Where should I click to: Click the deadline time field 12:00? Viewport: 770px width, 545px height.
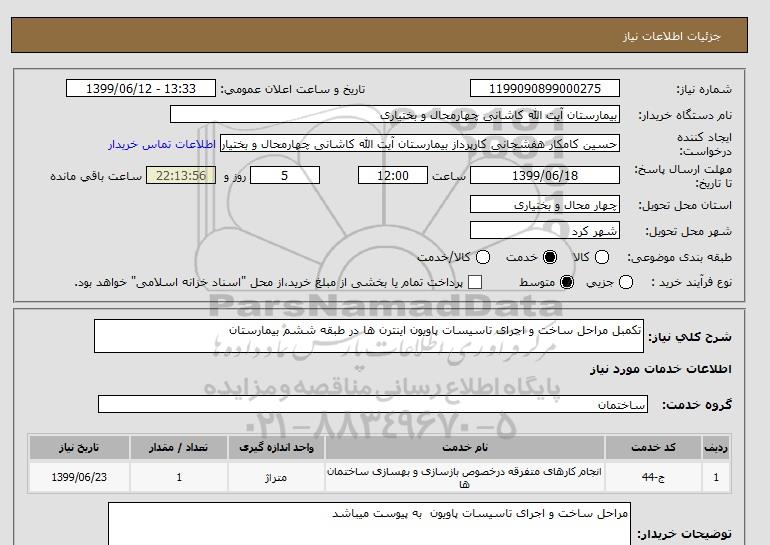393,175
